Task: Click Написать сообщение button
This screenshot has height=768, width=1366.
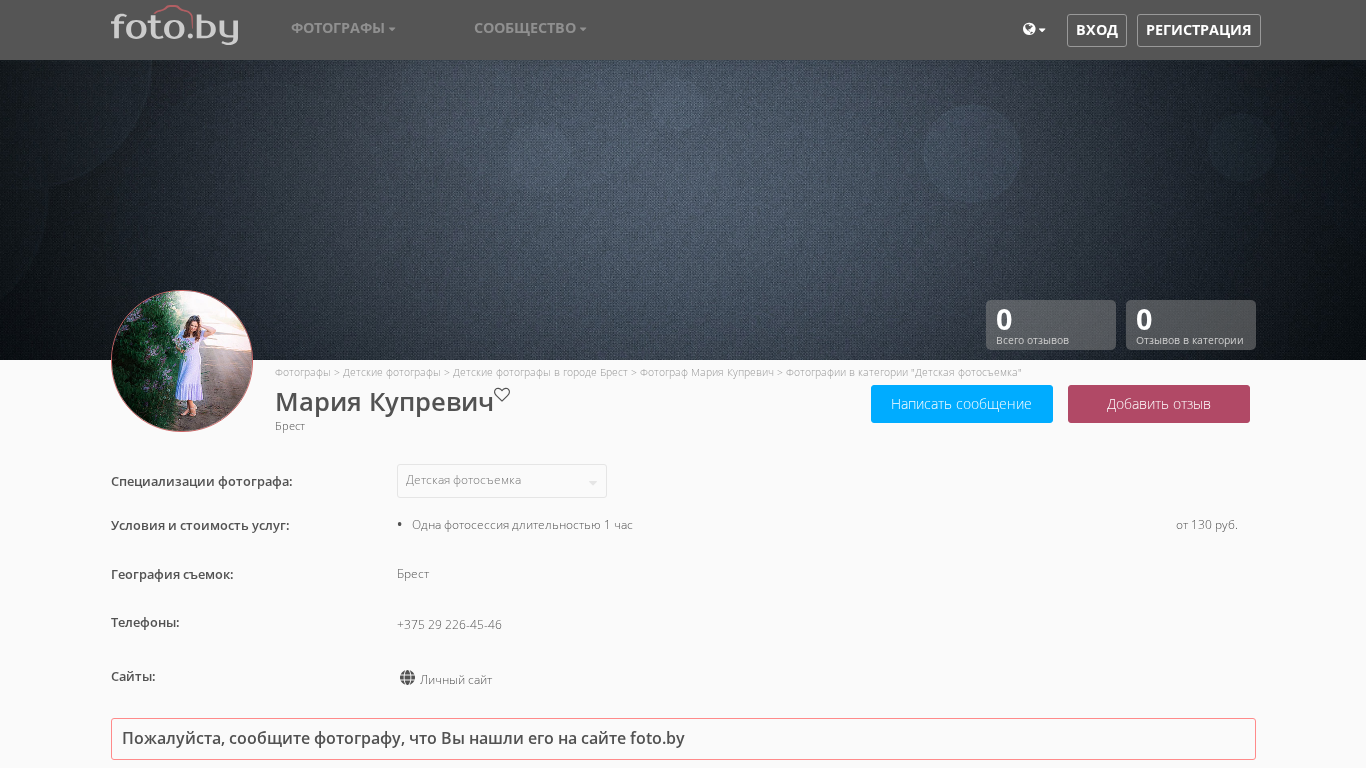Action: 961,404
